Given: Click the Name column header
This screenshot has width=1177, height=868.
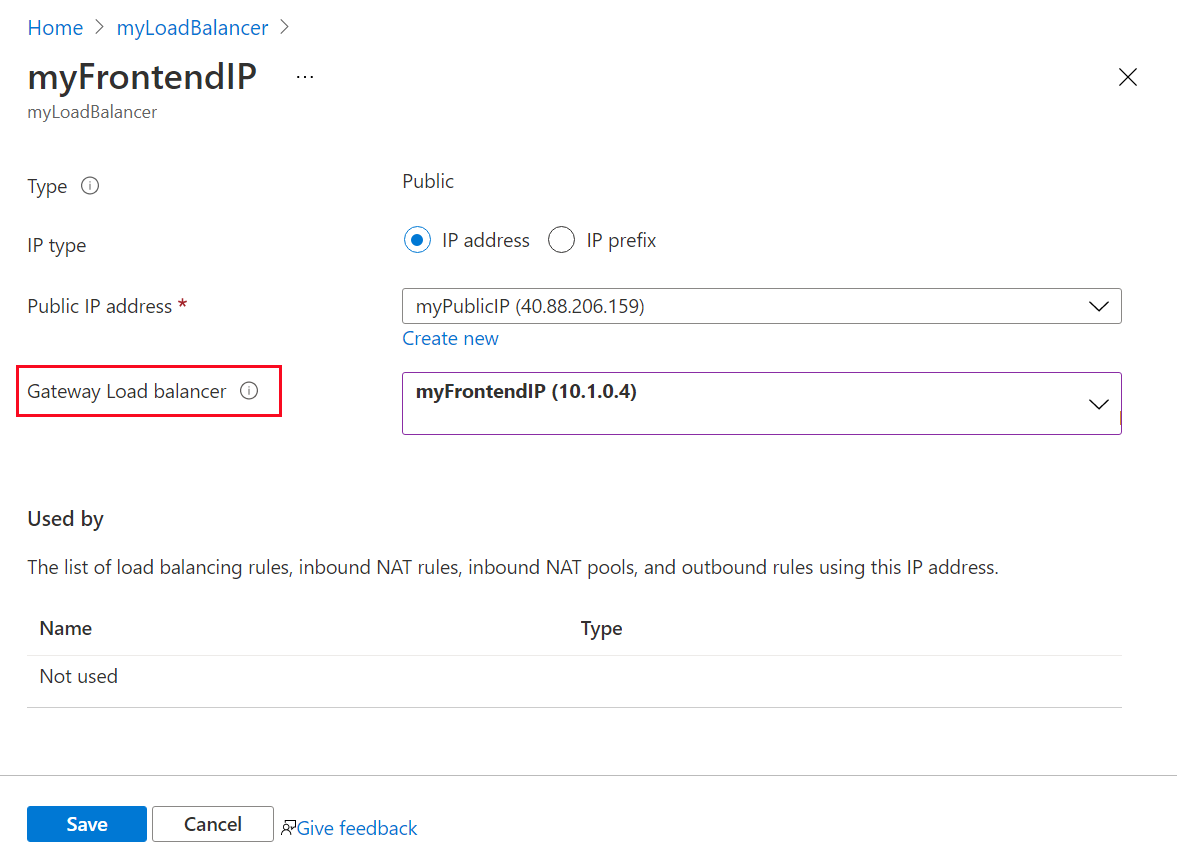Looking at the screenshot, I should tap(66, 628).
